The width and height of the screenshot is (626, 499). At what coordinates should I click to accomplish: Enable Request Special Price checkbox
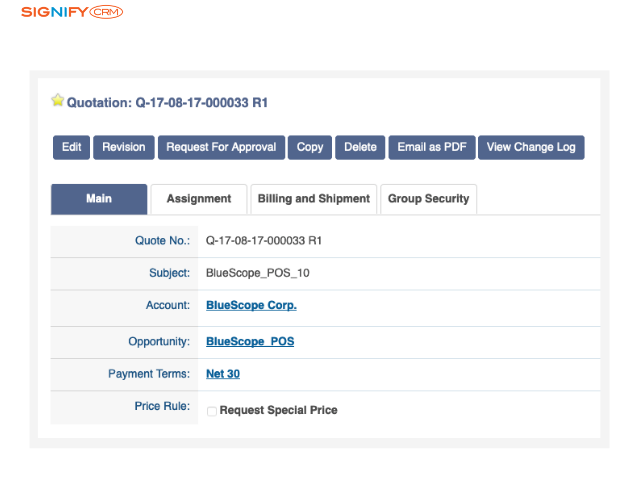click(212, 411)
